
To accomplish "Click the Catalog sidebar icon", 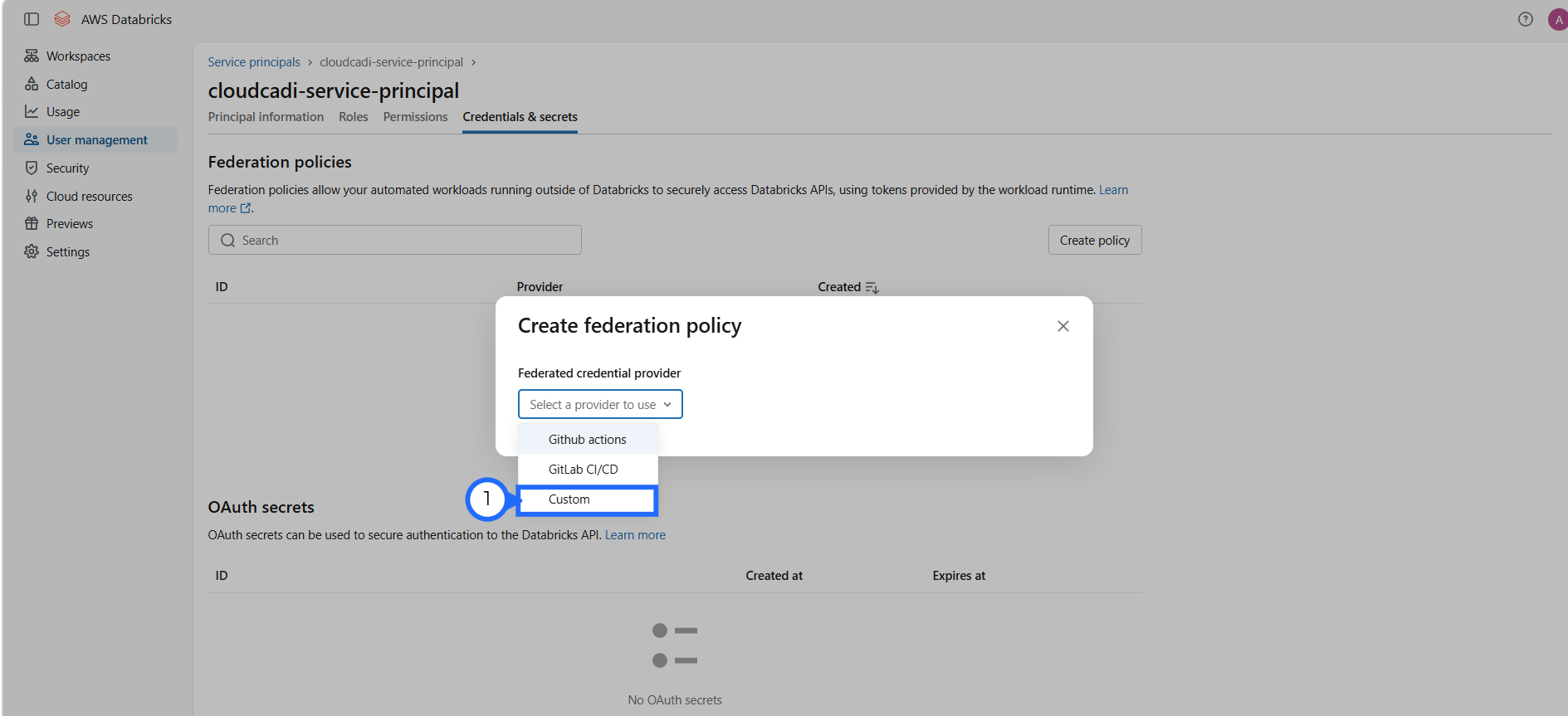I will tap(32, 84).
